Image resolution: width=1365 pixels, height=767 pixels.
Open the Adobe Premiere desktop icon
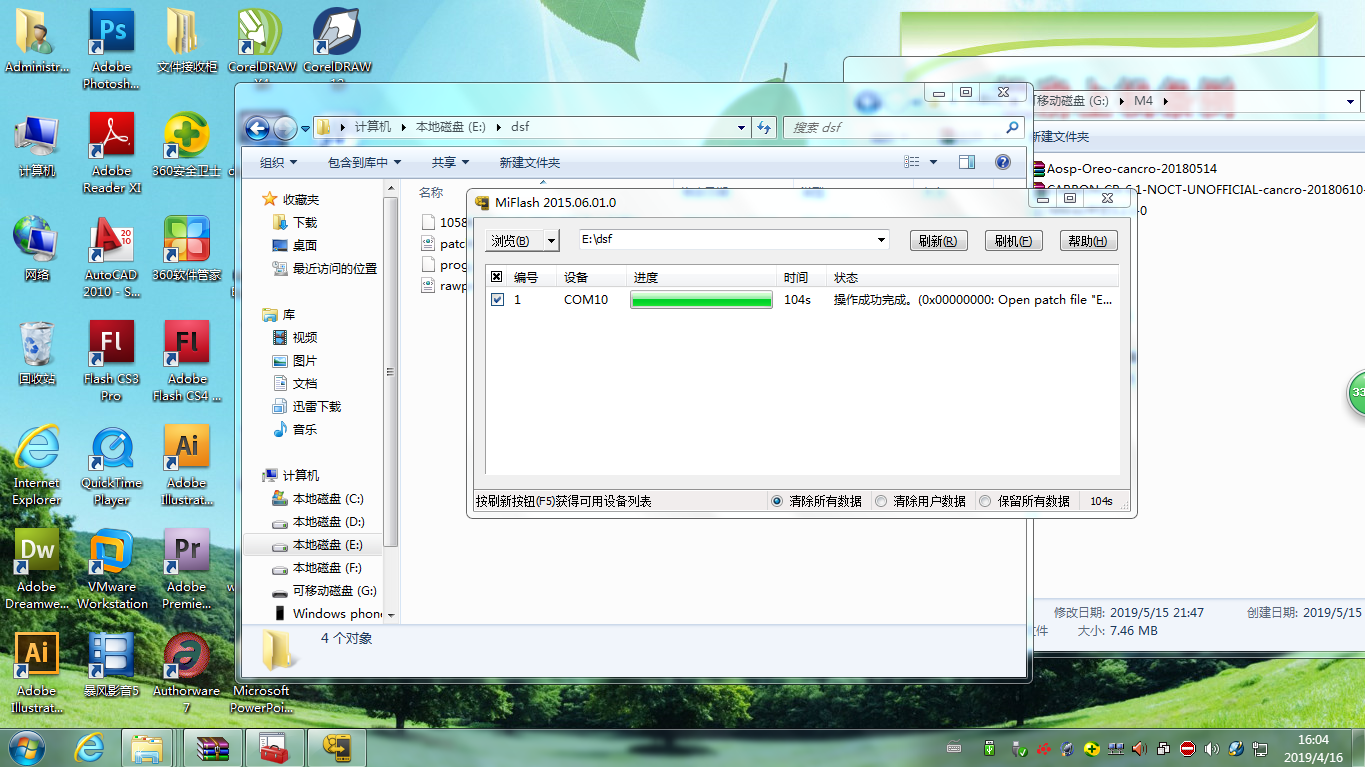186,569
